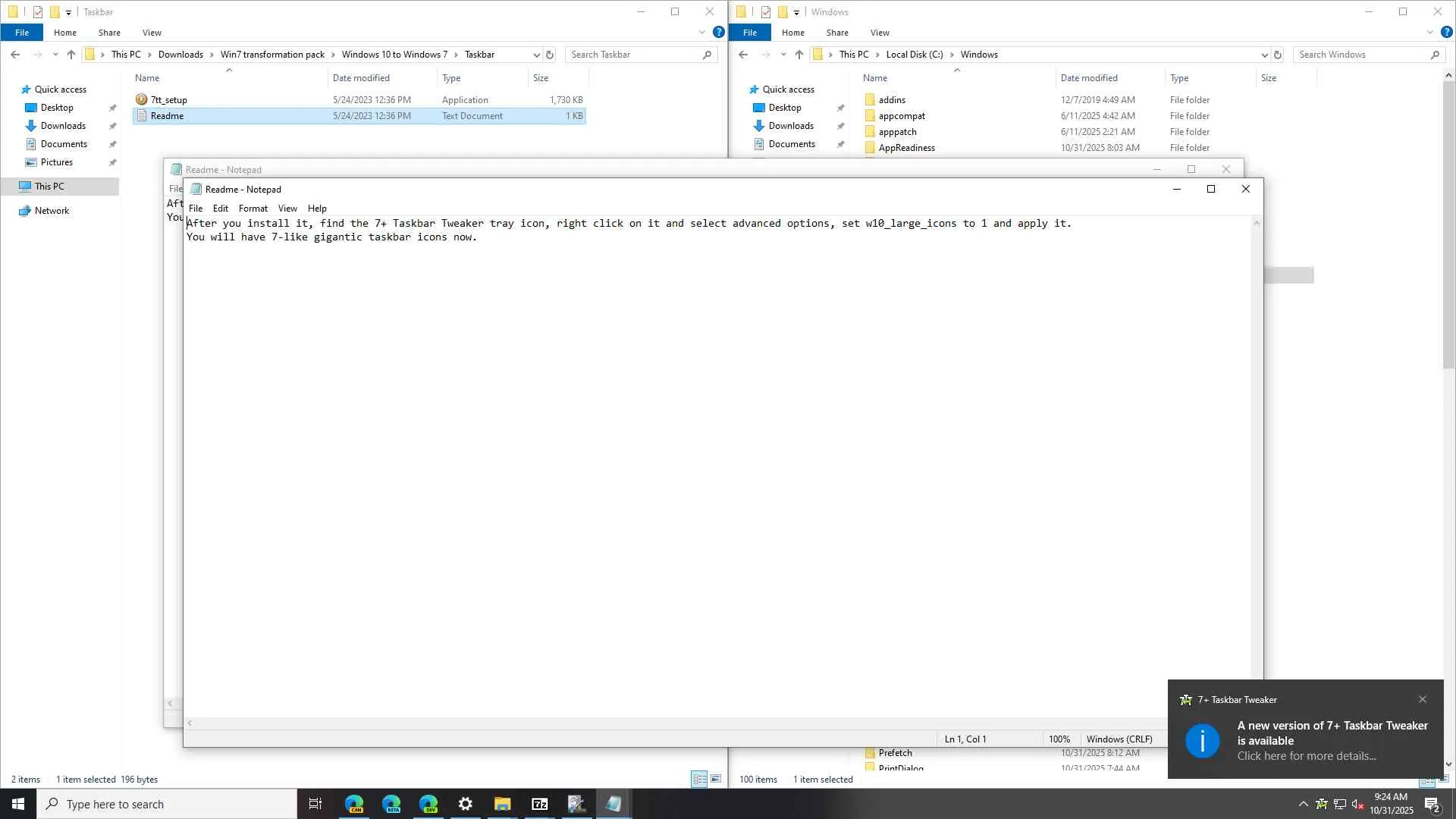Open the Format menu in Notepad
Viewport: 1456px width, 819px height.
pyautogui.click(x=253, y=209)
